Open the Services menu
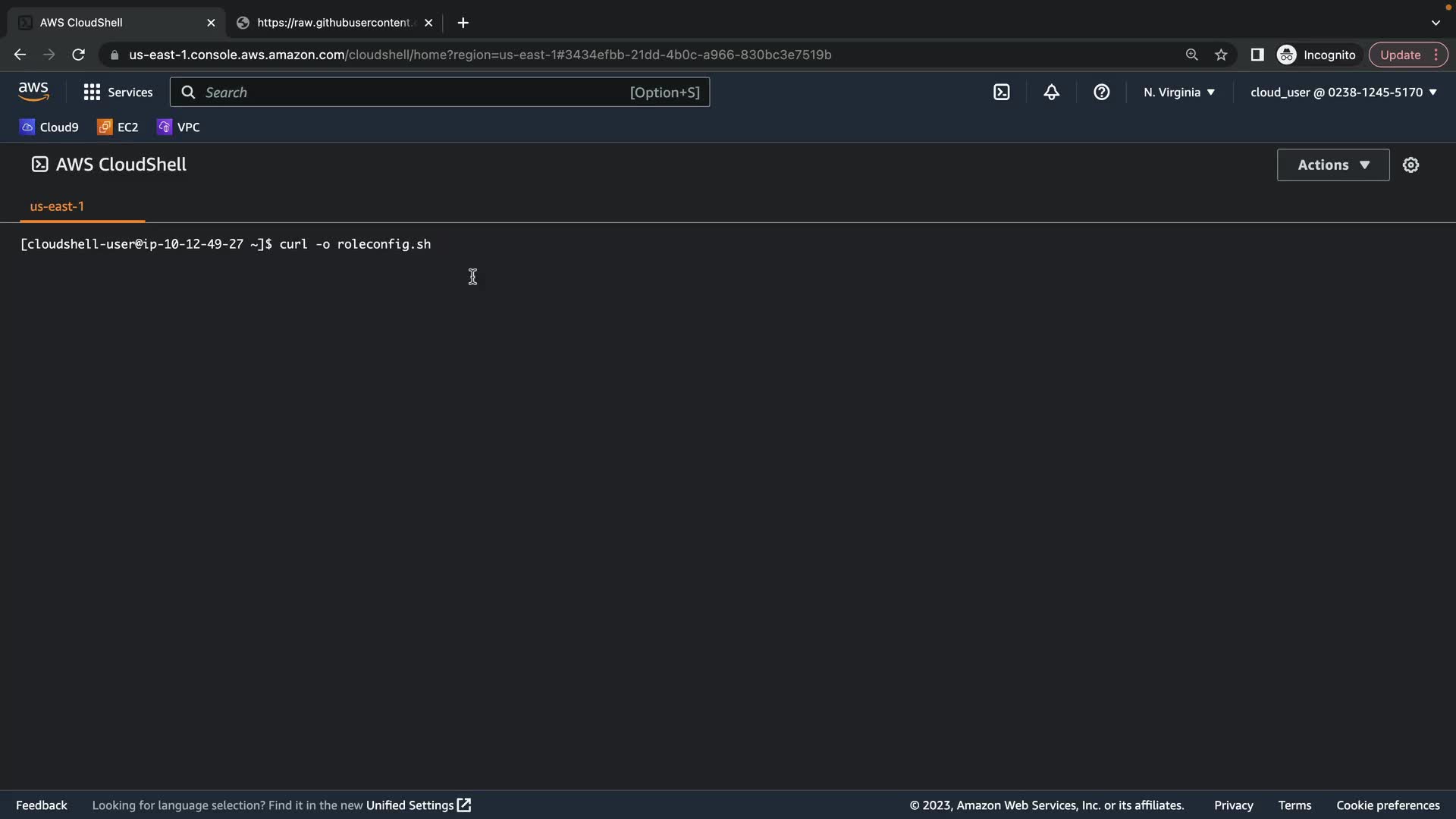This screenshot has height=819, width=1456. point(118,92)
